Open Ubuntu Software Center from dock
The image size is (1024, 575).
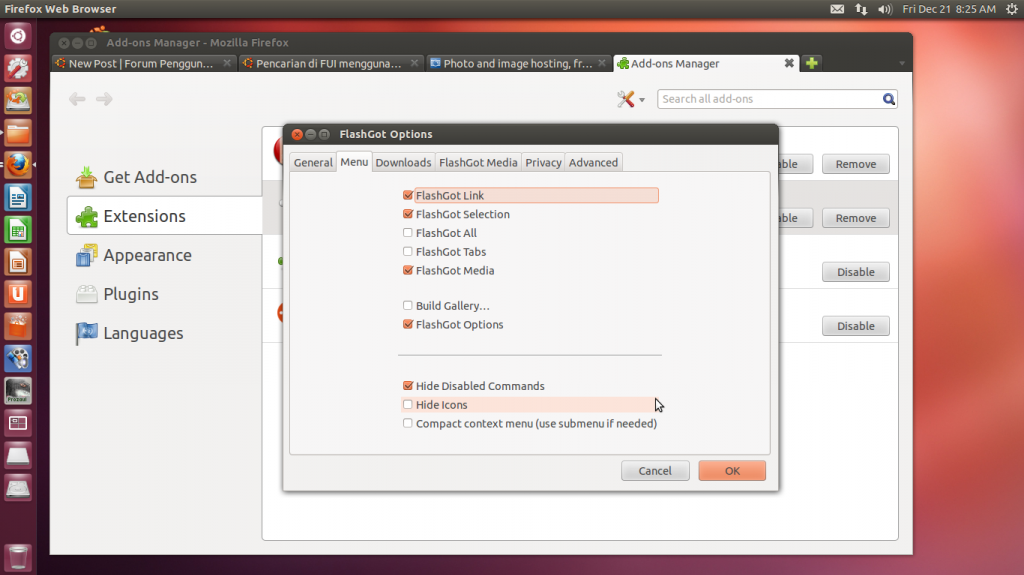click(x=18, y=326)
